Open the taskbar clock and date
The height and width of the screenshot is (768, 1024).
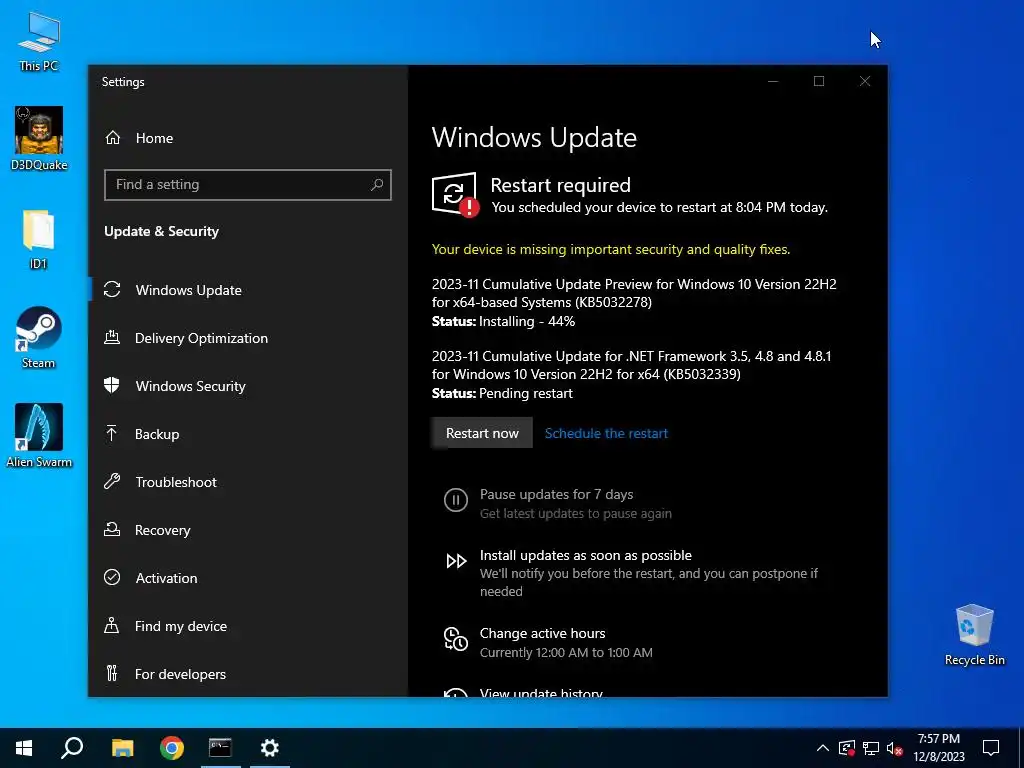click(938, 748)
